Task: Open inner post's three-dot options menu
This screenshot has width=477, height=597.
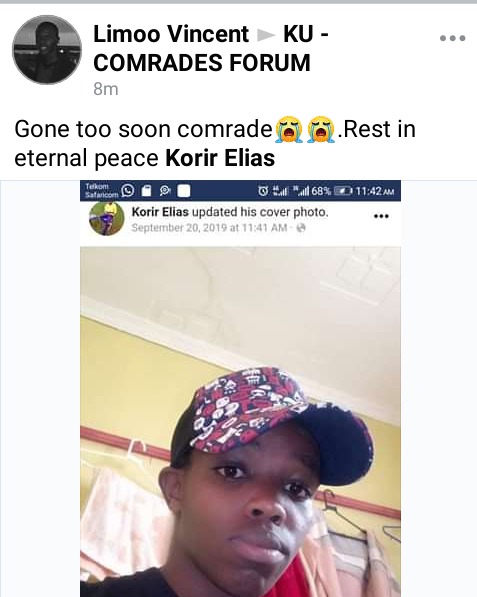Action: 381,216
